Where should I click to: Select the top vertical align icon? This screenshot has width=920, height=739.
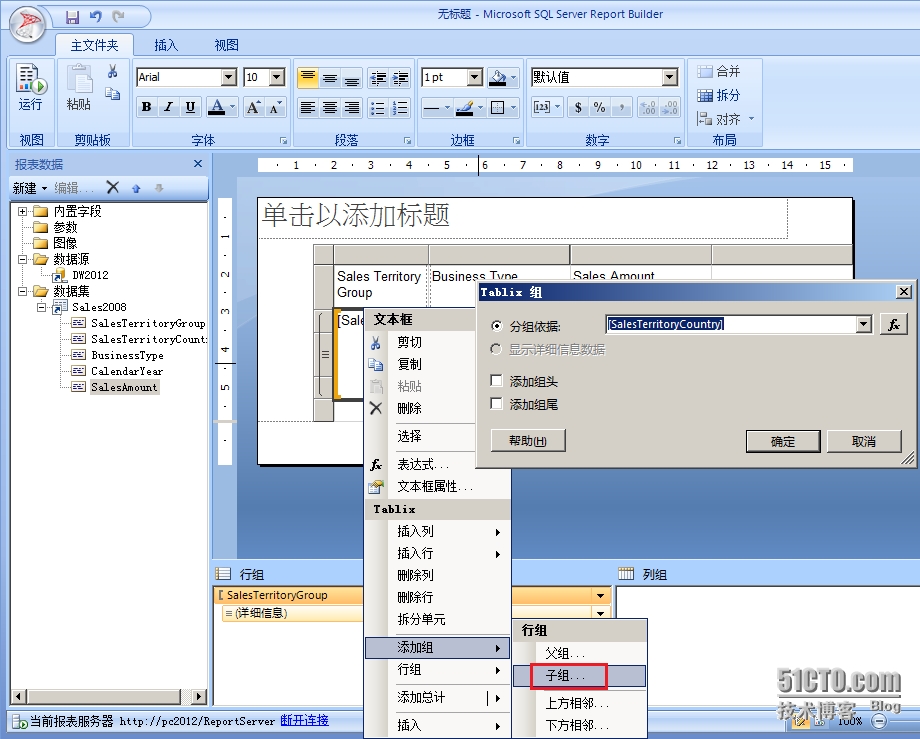(307, 77)
